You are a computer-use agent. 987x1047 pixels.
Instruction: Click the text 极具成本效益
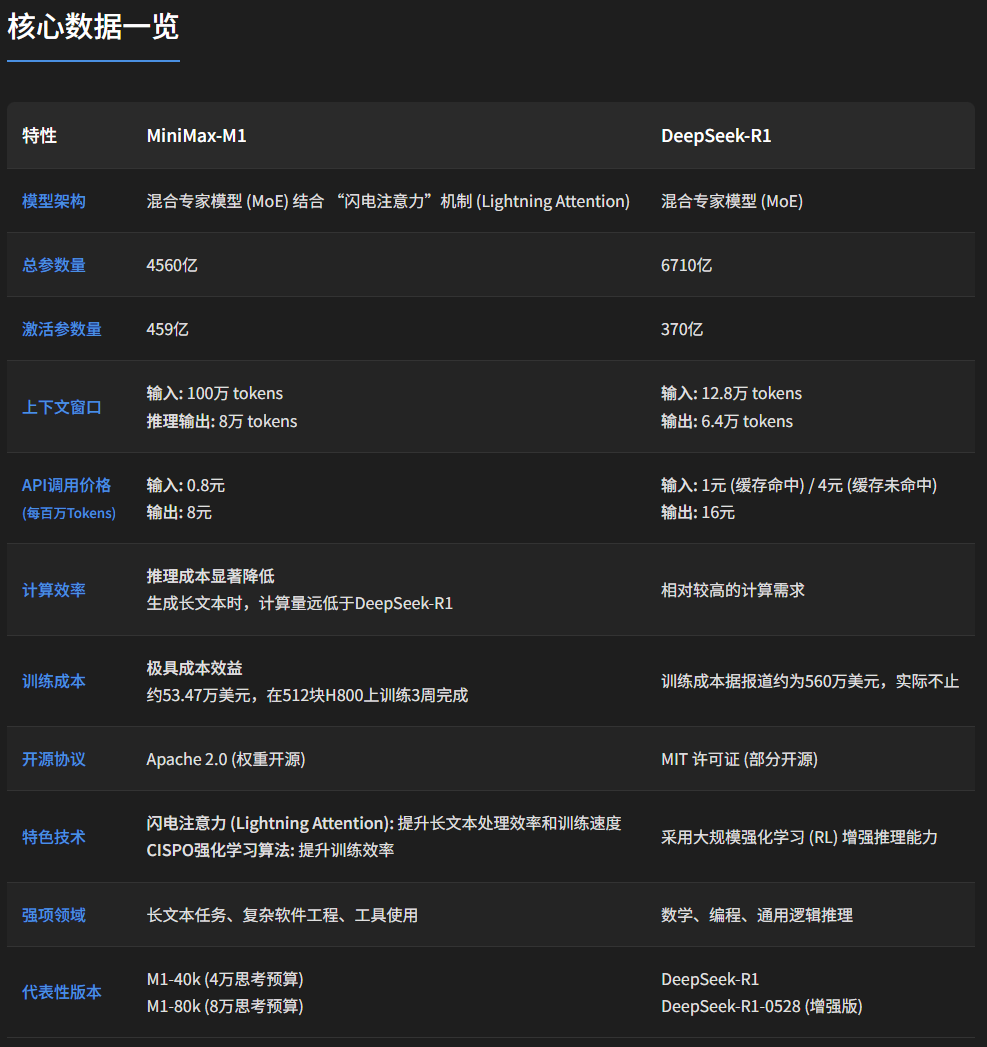coord(194,668)
